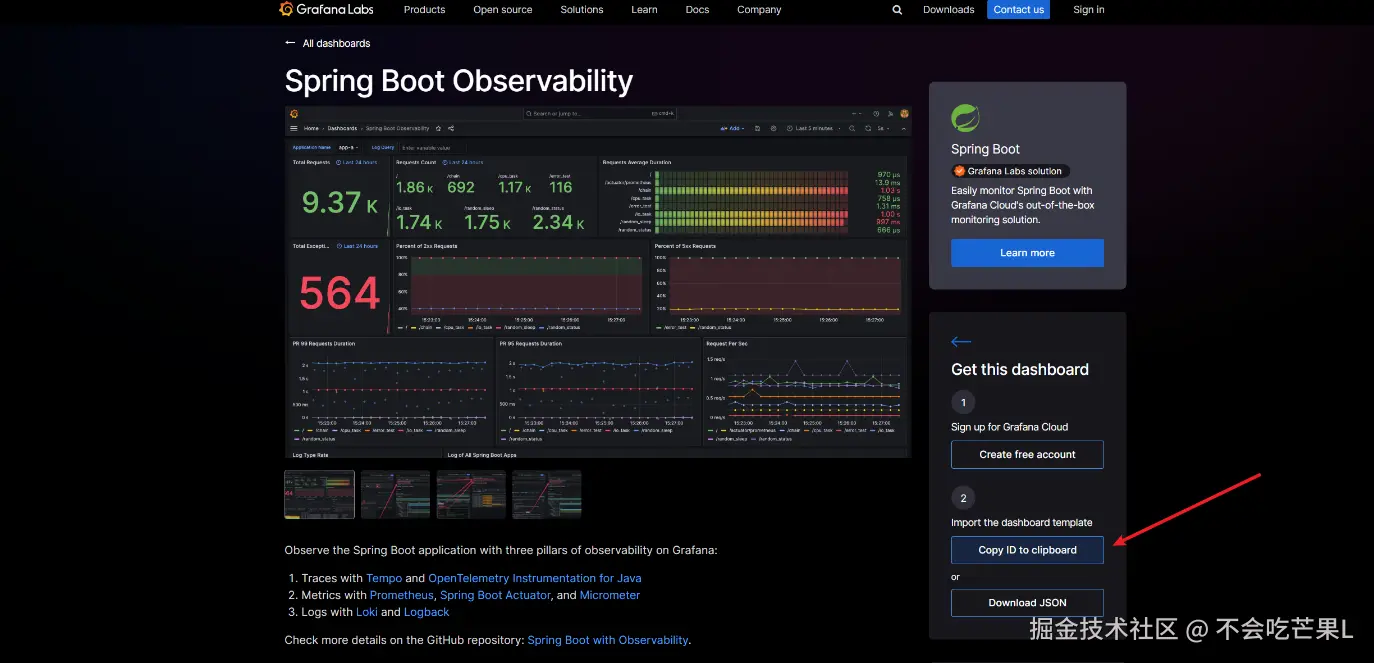Image resolution: width=1374 pixels, height=663 pixels.
Task: Open the Products menu
Action: click(424, 10)
